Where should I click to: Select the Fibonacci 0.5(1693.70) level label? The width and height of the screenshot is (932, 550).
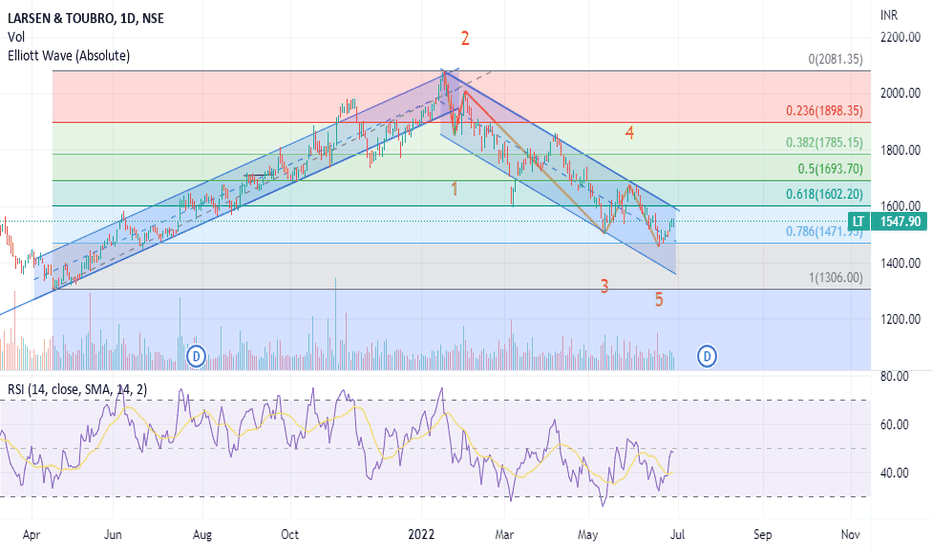[830, 168]
